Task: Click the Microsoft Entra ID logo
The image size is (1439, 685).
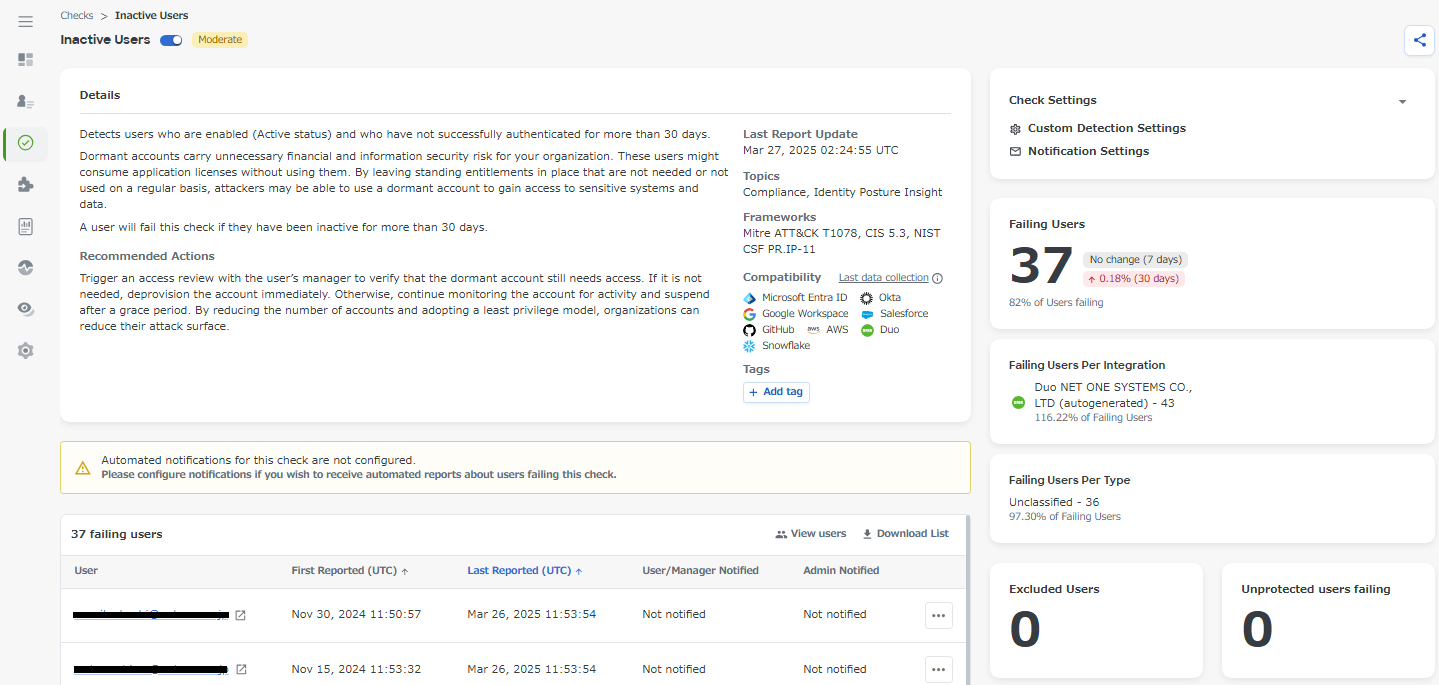Action: tap(750, 298)
